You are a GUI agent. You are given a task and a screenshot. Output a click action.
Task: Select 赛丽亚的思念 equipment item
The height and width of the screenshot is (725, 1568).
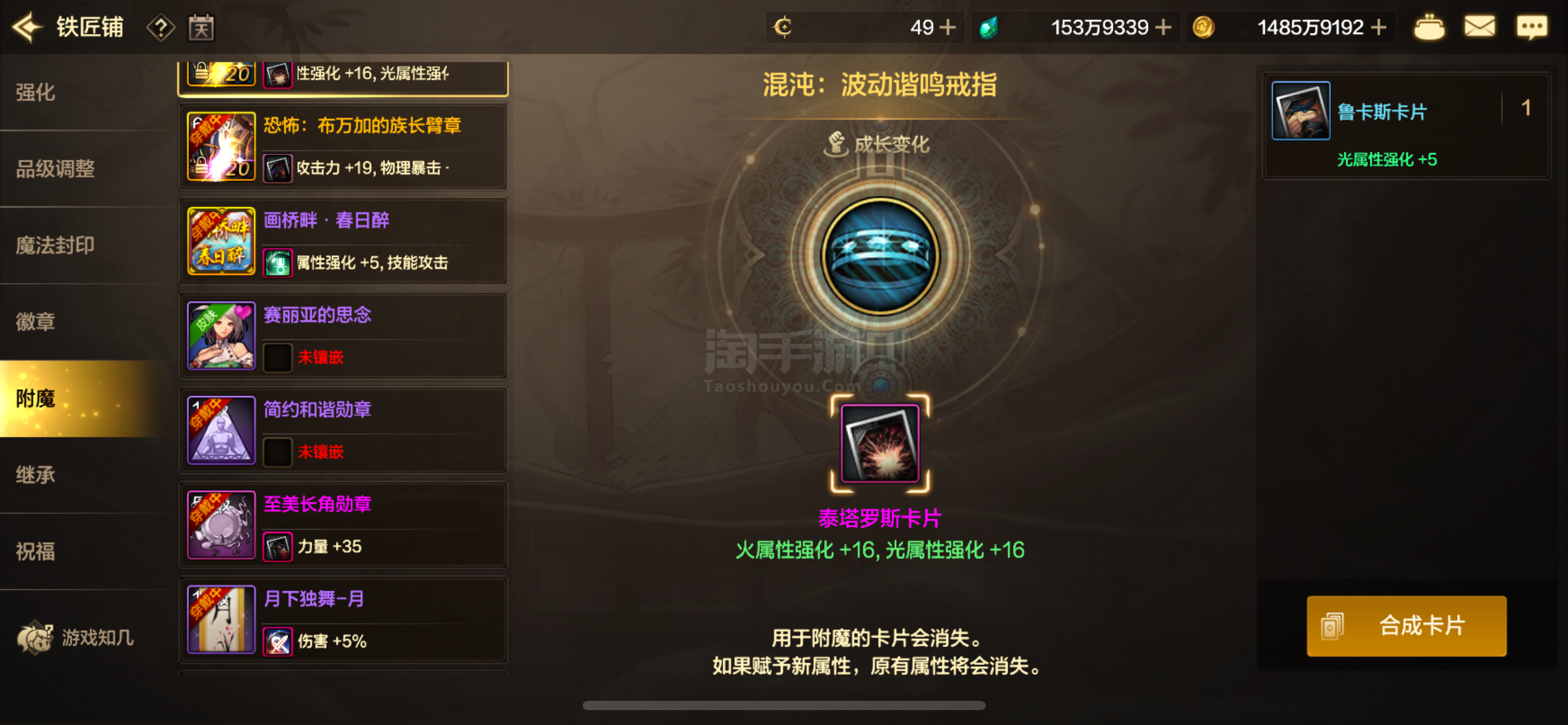[343, 336]
